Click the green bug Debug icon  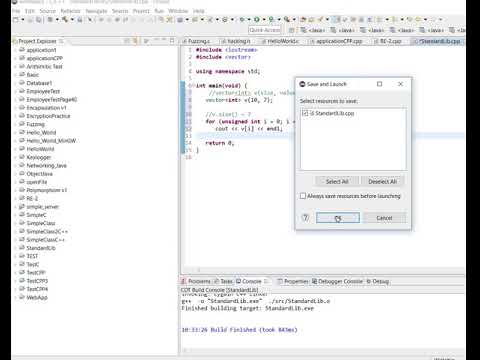tap(242, 20)
